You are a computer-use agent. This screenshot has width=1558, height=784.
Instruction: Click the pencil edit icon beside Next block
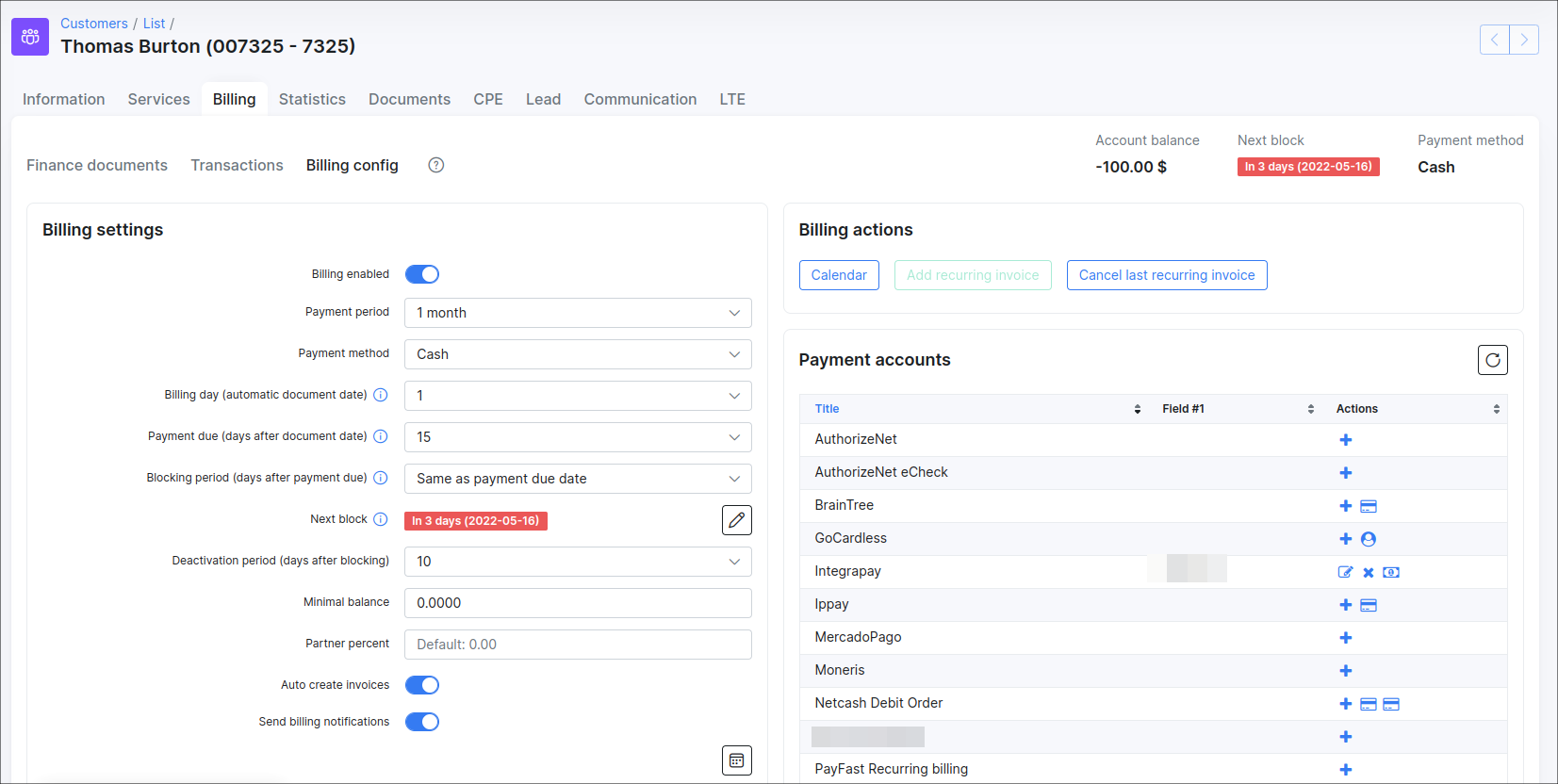pyautogui.click(x=736, y=520)
